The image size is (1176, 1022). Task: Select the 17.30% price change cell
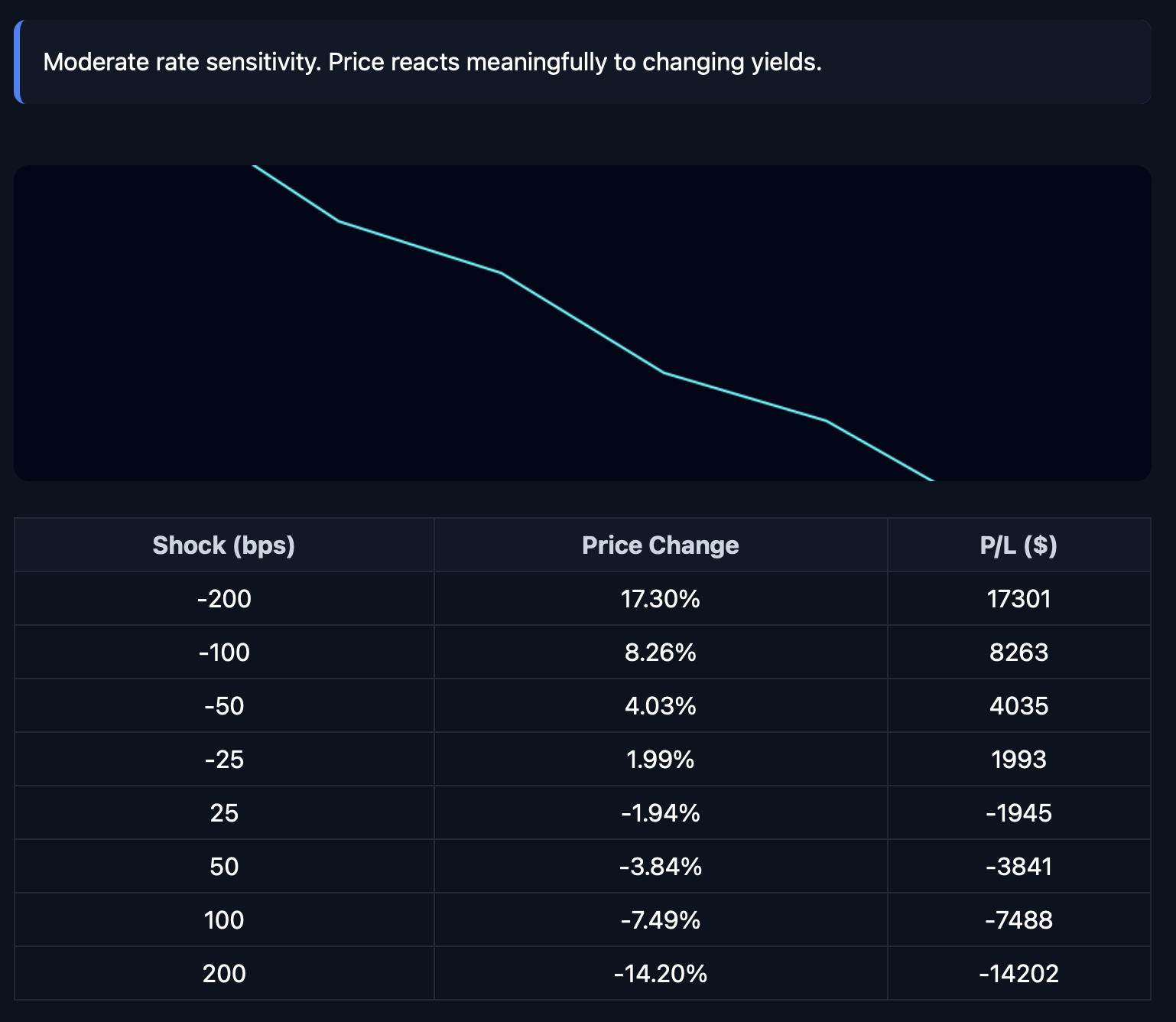660,599
